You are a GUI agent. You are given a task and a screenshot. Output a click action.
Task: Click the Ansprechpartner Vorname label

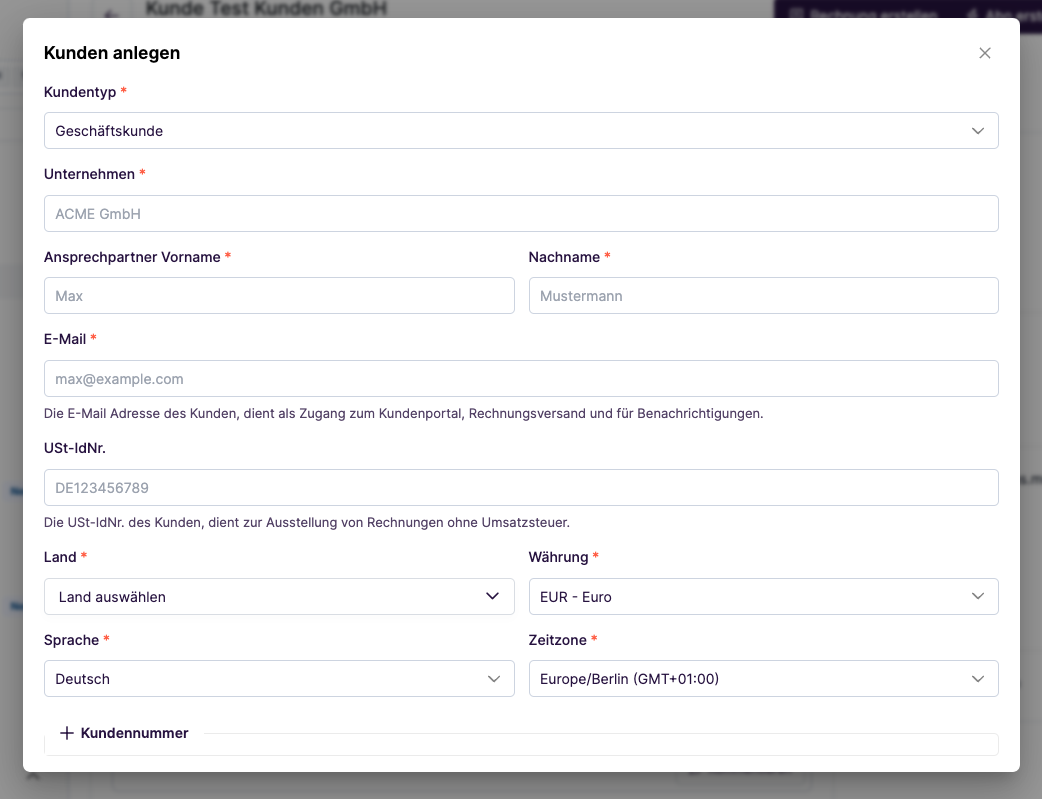click(132, 257)
